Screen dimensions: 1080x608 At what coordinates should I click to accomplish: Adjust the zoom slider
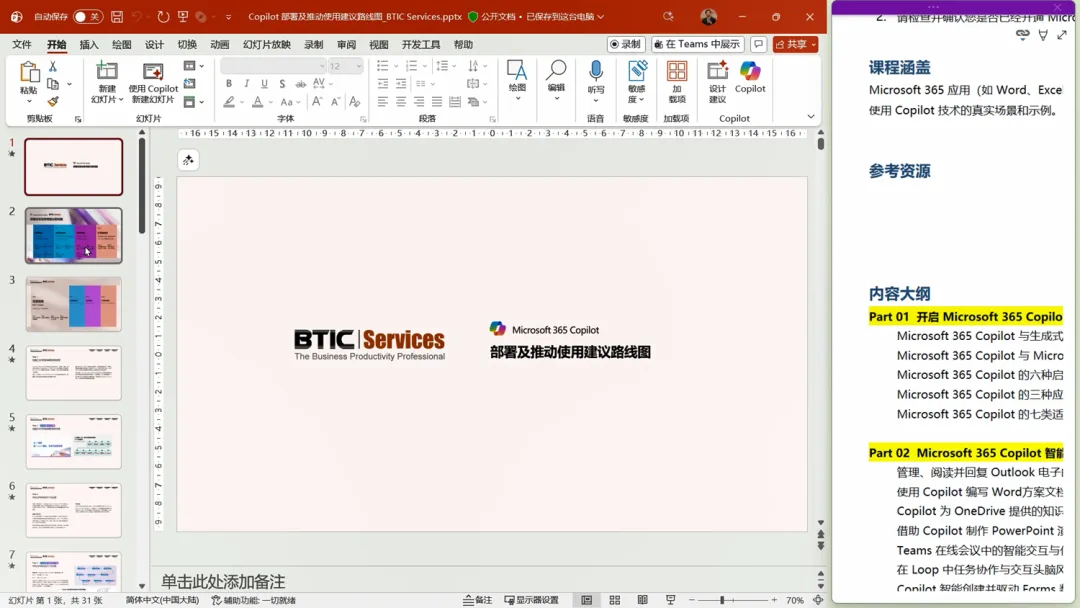(x=722, y=600)
